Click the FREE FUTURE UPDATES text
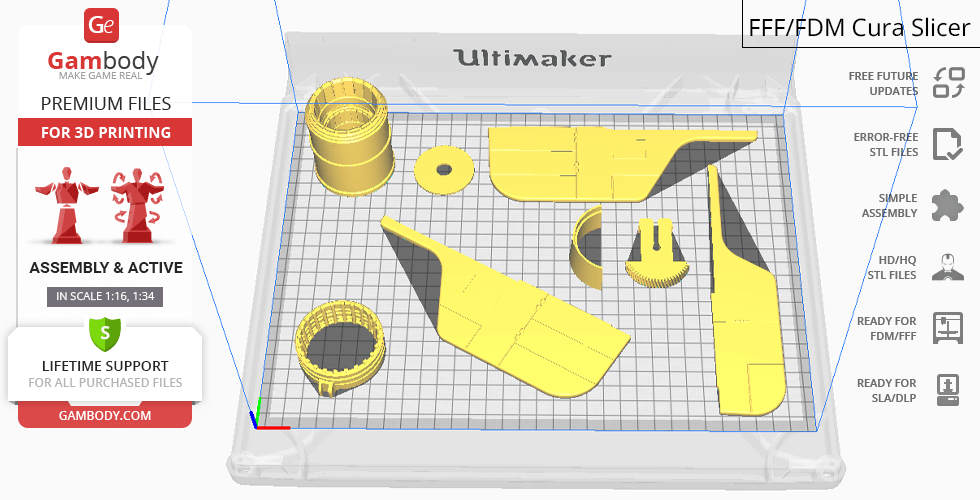The width and height of the screenshot is (980, 500). point(883,83)
